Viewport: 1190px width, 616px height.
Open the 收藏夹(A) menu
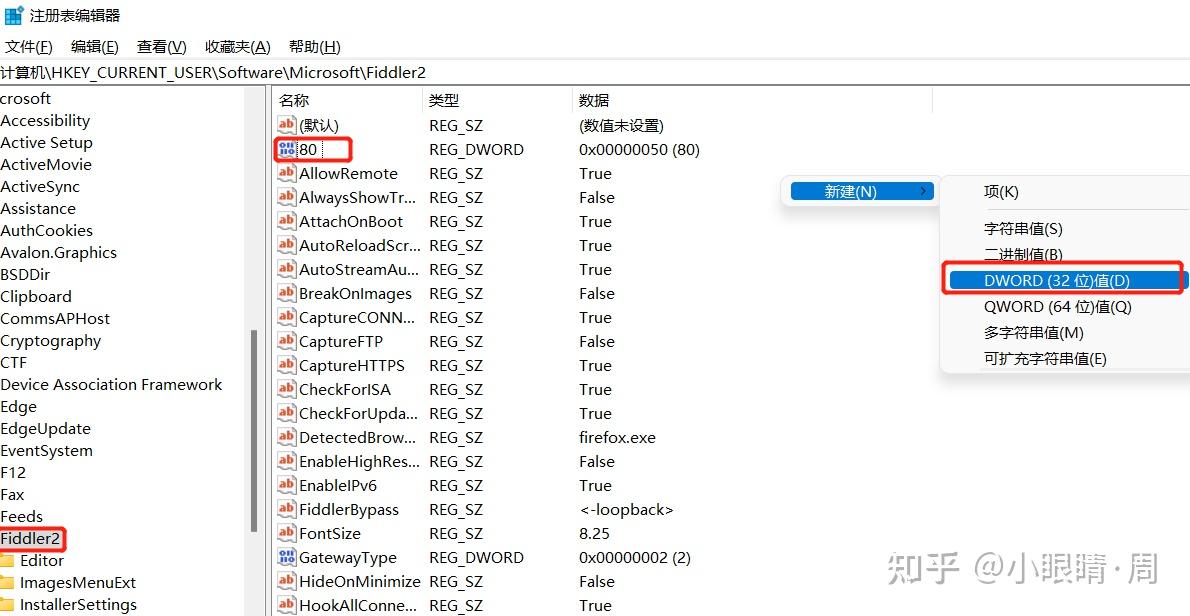click(237, 46)
